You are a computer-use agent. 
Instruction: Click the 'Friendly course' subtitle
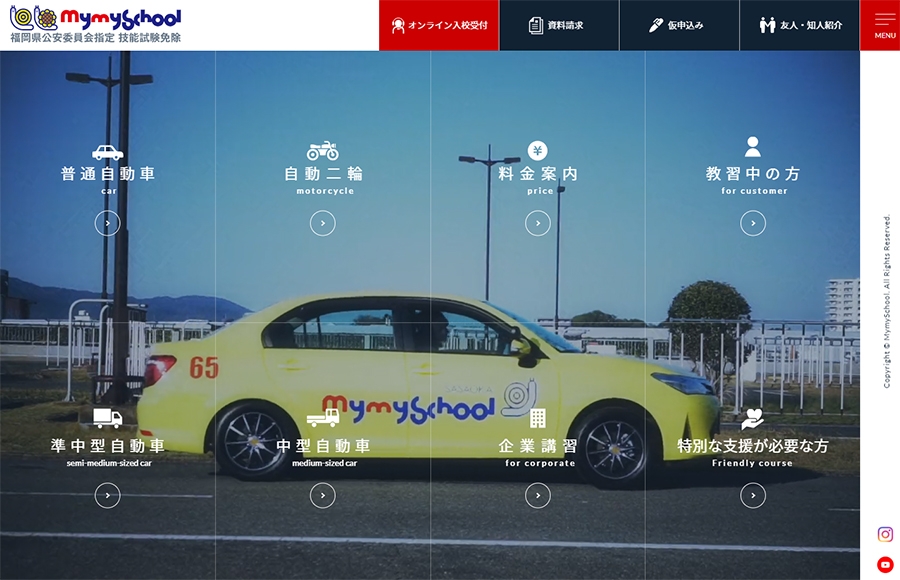(752, 463)
